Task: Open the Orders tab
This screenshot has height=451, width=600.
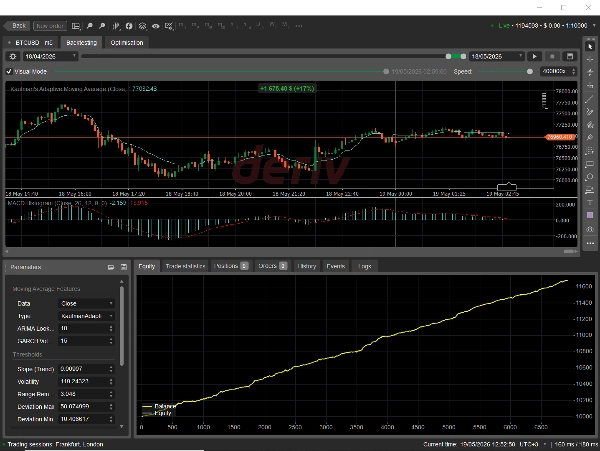Action: pos(272,266)
